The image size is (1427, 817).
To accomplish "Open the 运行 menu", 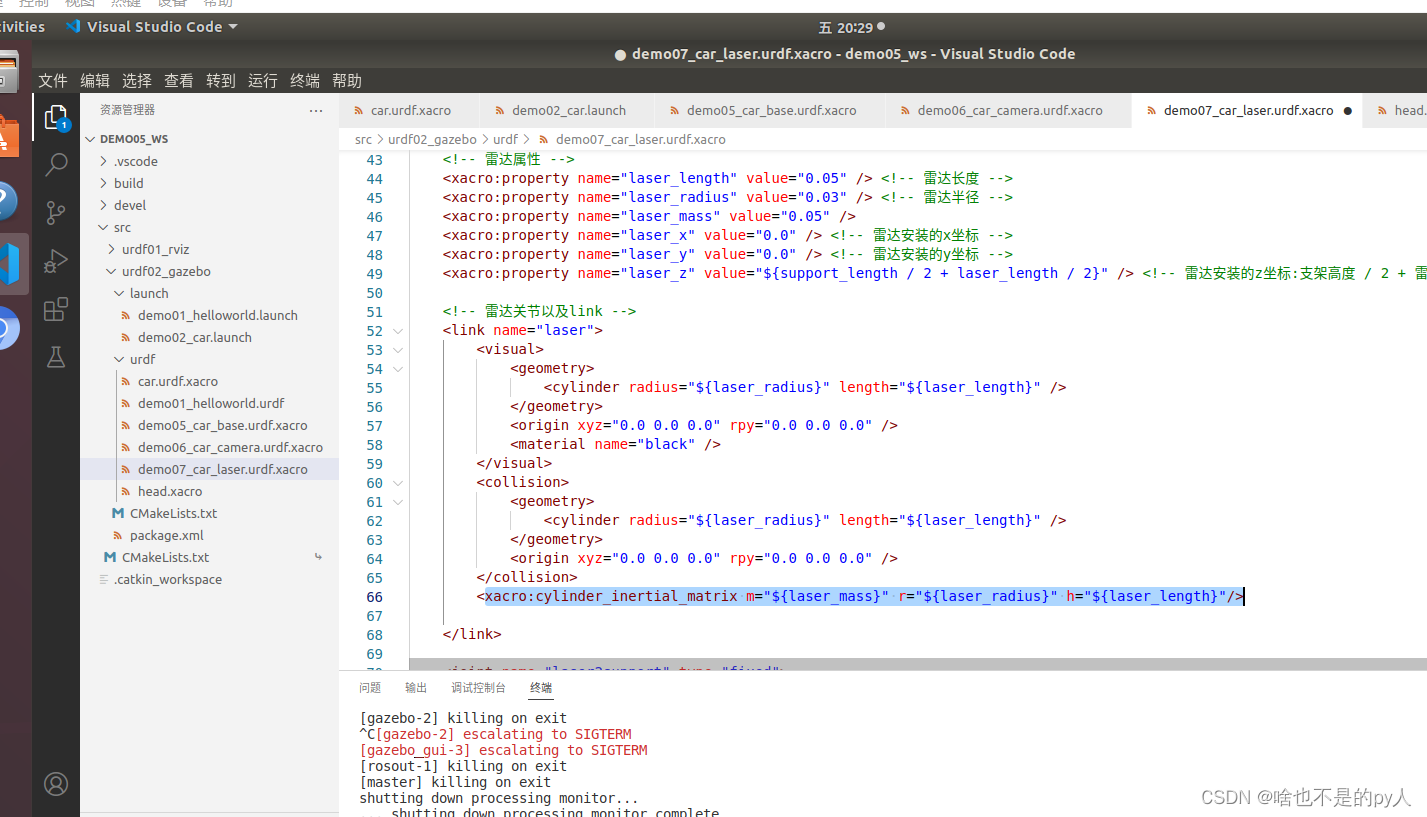I will 263,81.
